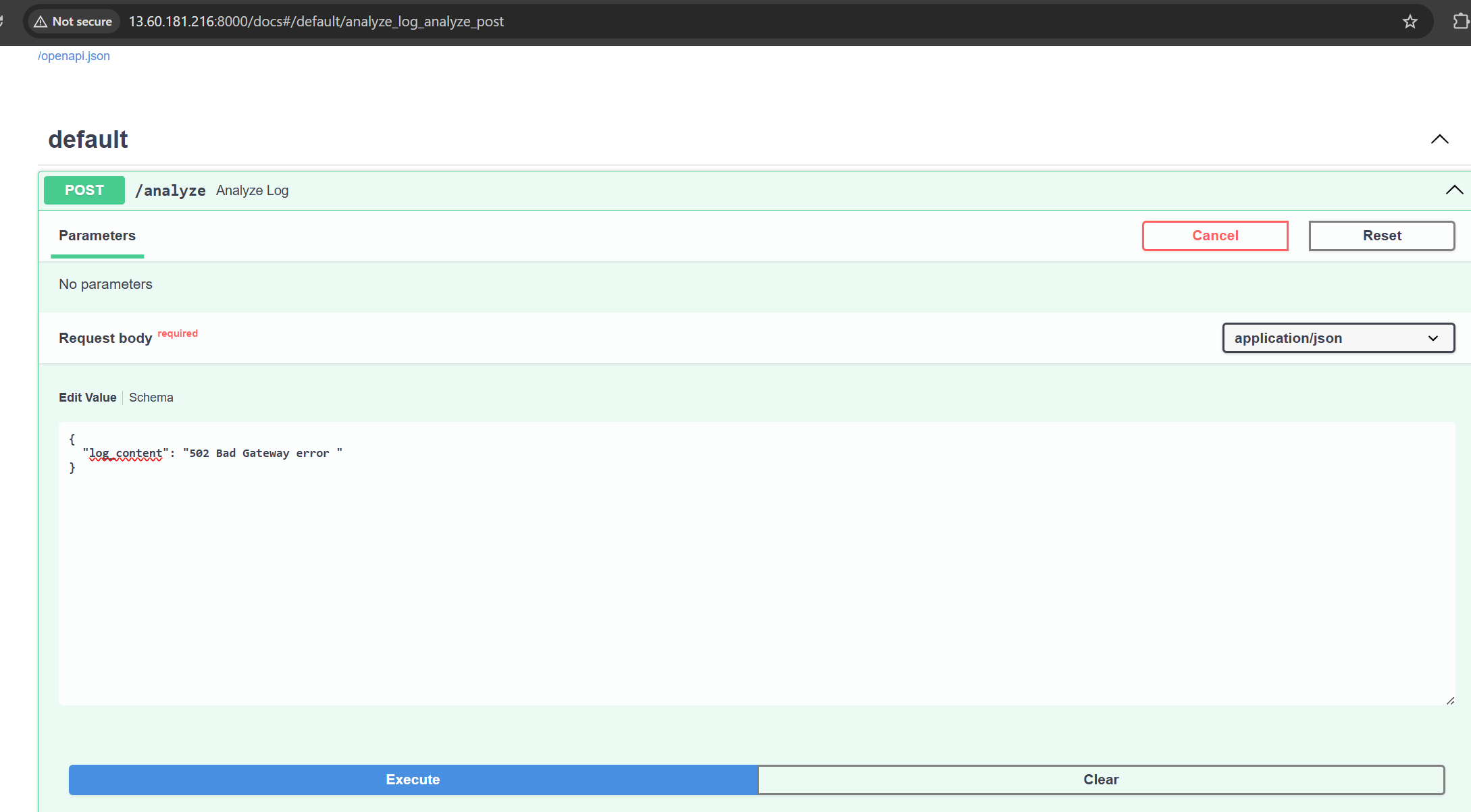This screenshot has height=812, width=1471.
Task: Click the /analyze endpoint path
Action: click(x=170, y=191)
